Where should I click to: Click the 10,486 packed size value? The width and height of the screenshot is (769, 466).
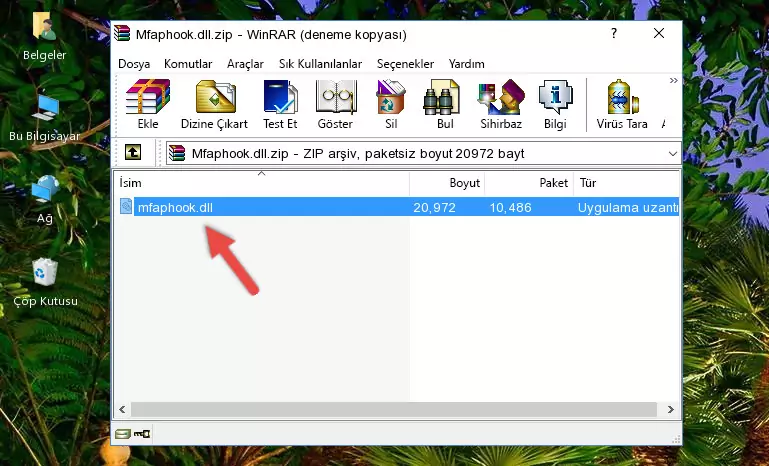click(510, 207)
